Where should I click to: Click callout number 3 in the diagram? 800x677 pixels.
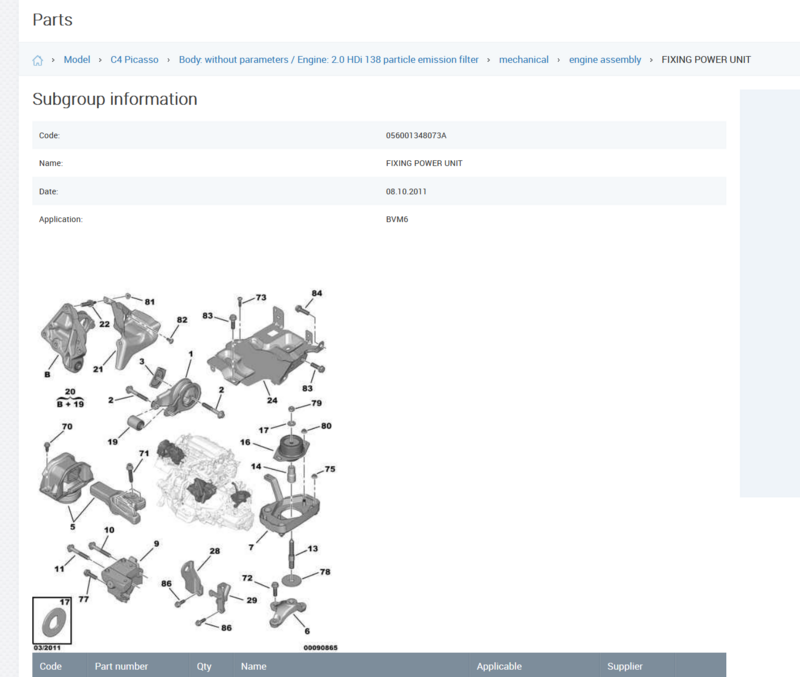pos(142,361)
